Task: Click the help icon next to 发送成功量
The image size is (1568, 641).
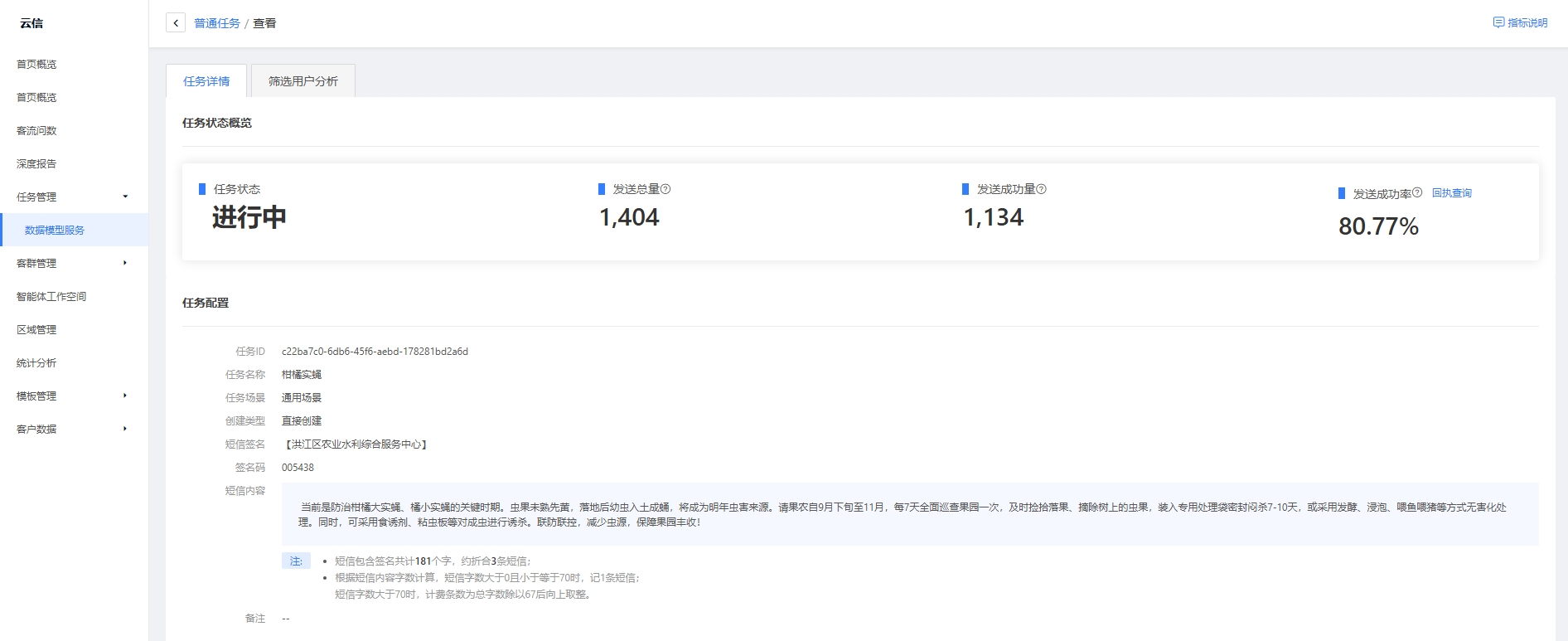Action: pyautogui.click(x=1042, y=189)
